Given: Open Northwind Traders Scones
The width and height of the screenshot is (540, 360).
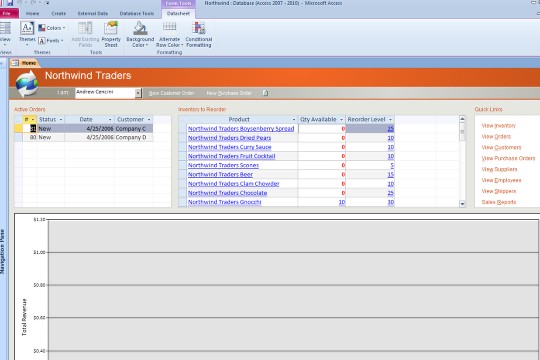Looking at the screenshot, I should (x=223, y=165).
